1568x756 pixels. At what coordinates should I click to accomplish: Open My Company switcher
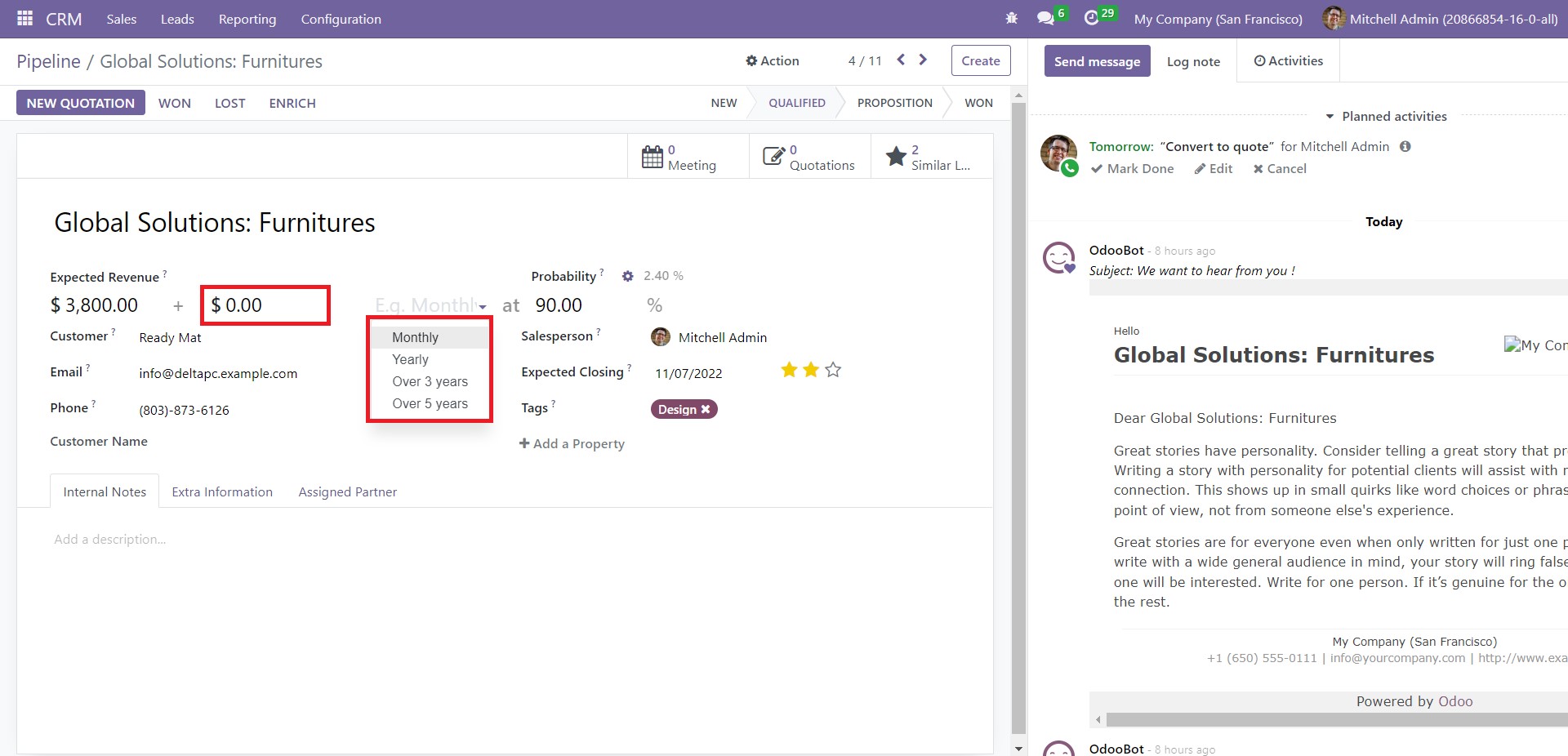click(1218, 19)
